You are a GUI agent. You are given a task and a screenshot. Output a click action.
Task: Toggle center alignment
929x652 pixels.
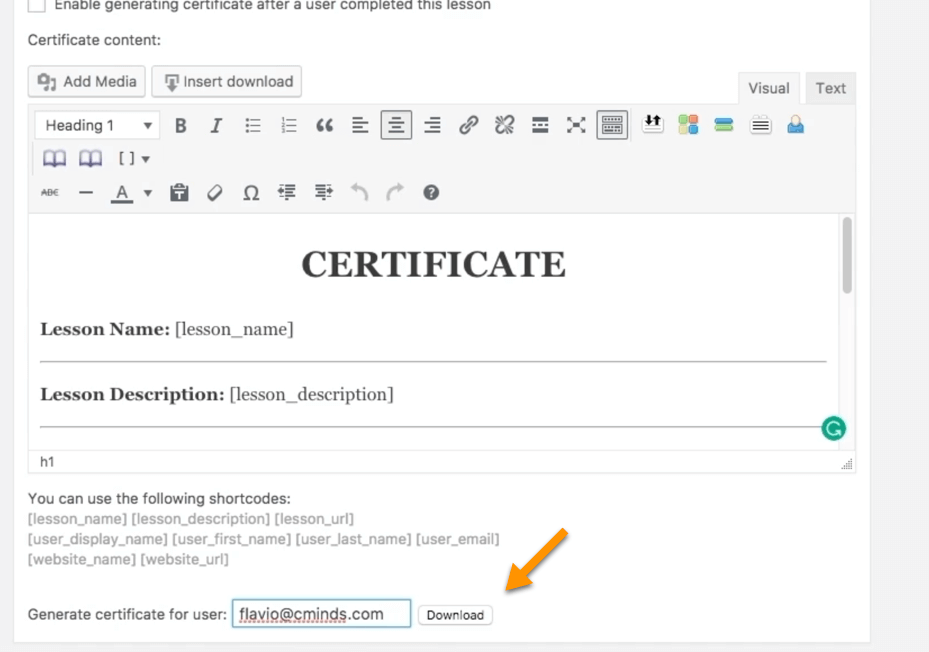tap(396, 125)
